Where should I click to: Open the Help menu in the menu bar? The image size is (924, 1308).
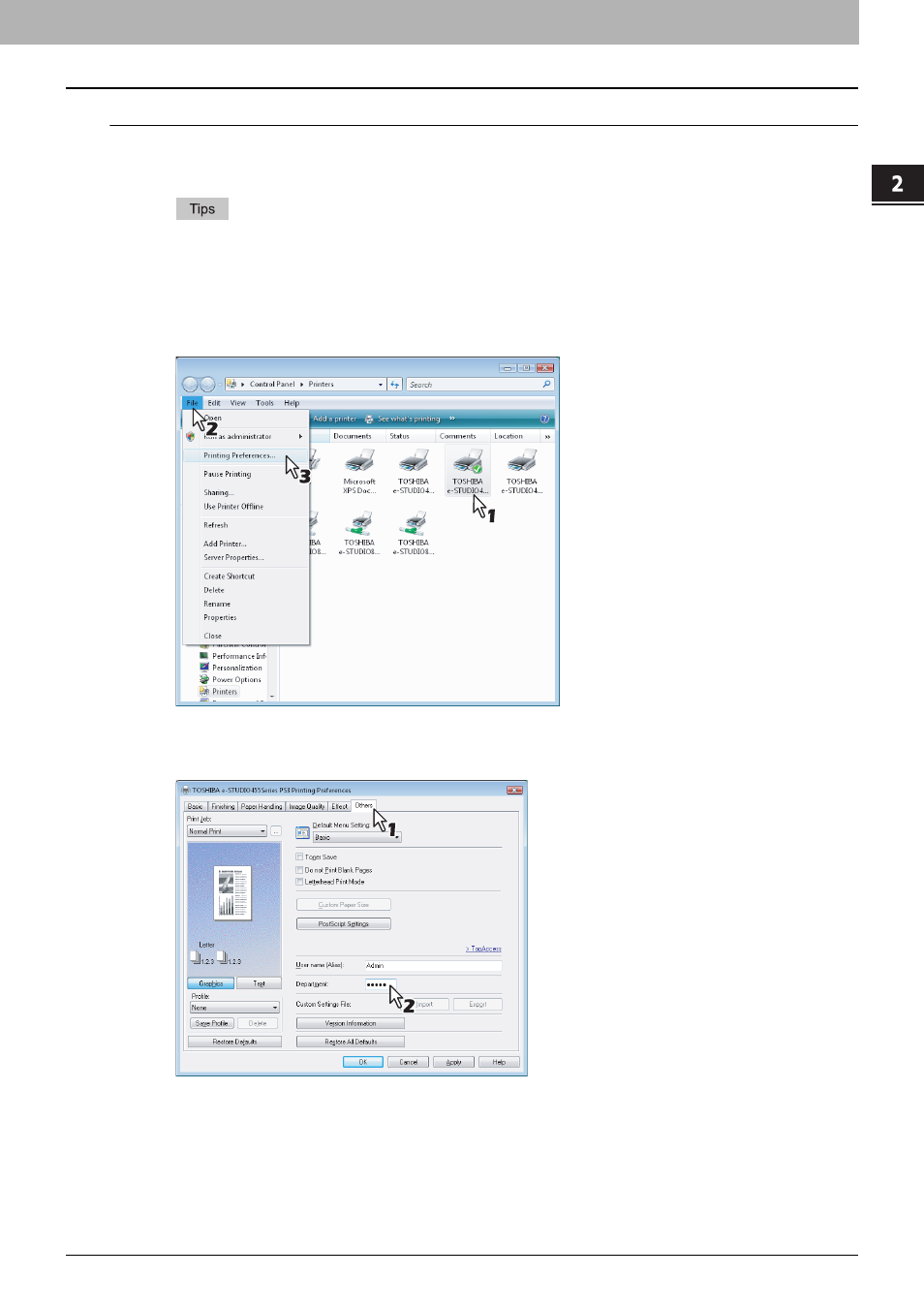(292, 403)
